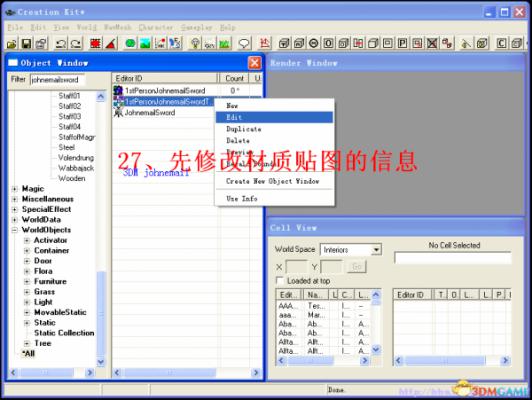Click the light bulb toolbar icon
The width and height of the screenshot is (532, 400).
click(195, 43)
